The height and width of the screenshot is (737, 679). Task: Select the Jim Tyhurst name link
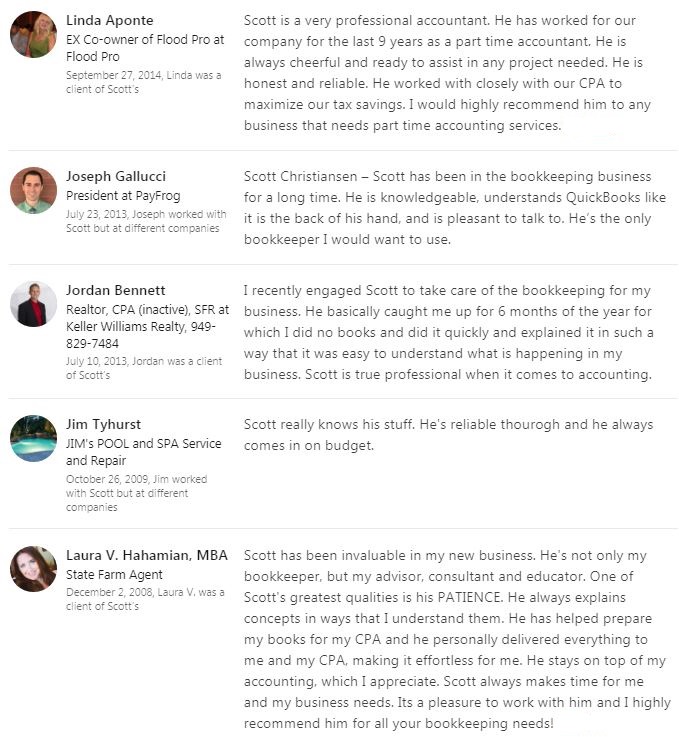click(103, 424)
